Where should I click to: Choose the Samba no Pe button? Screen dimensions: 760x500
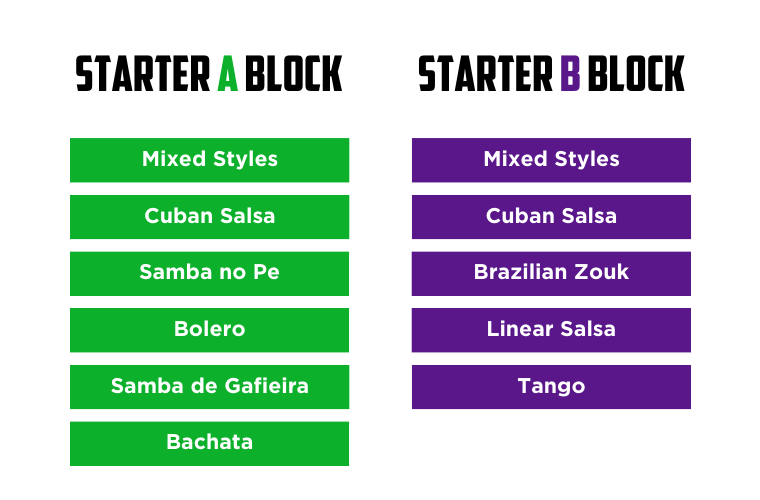pyautogui.click(x=209, y=273)
